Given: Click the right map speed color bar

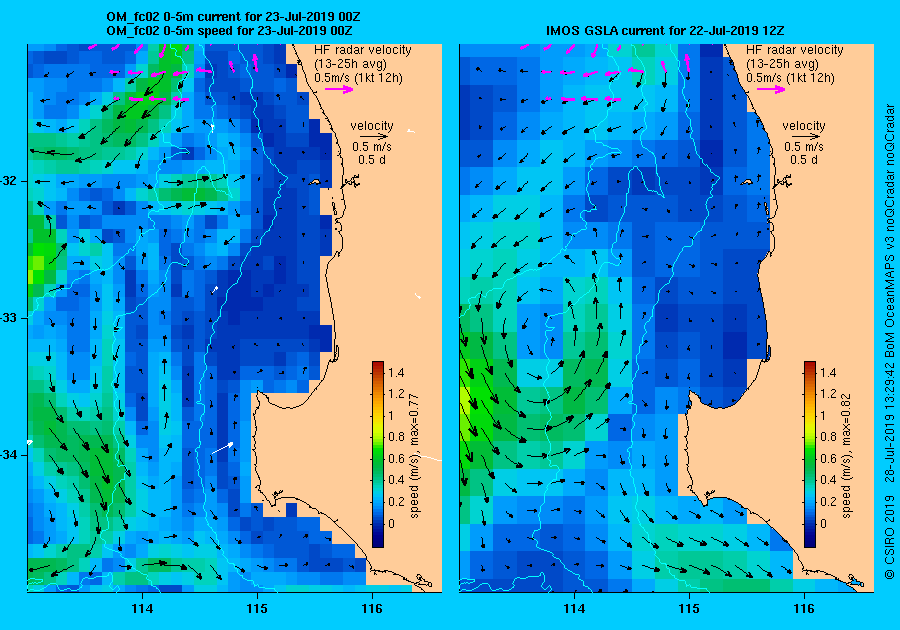Looking at the screenshot, I should coord(810,454).
